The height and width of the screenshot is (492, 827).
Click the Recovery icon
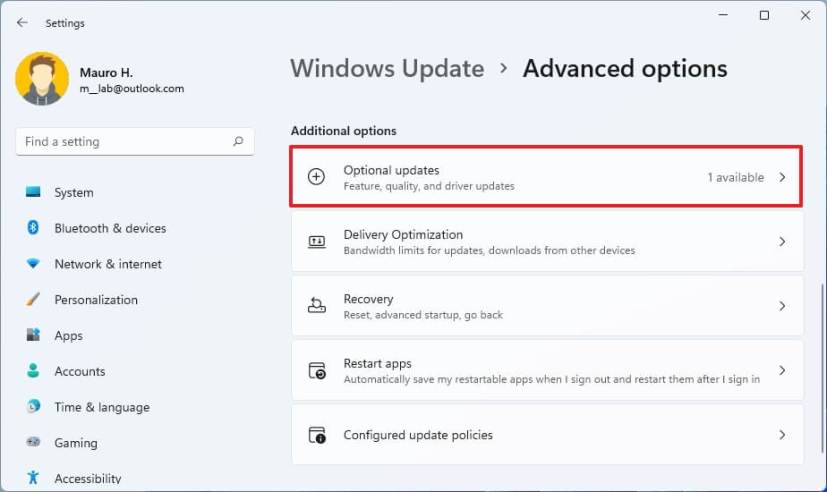(316, 306)
